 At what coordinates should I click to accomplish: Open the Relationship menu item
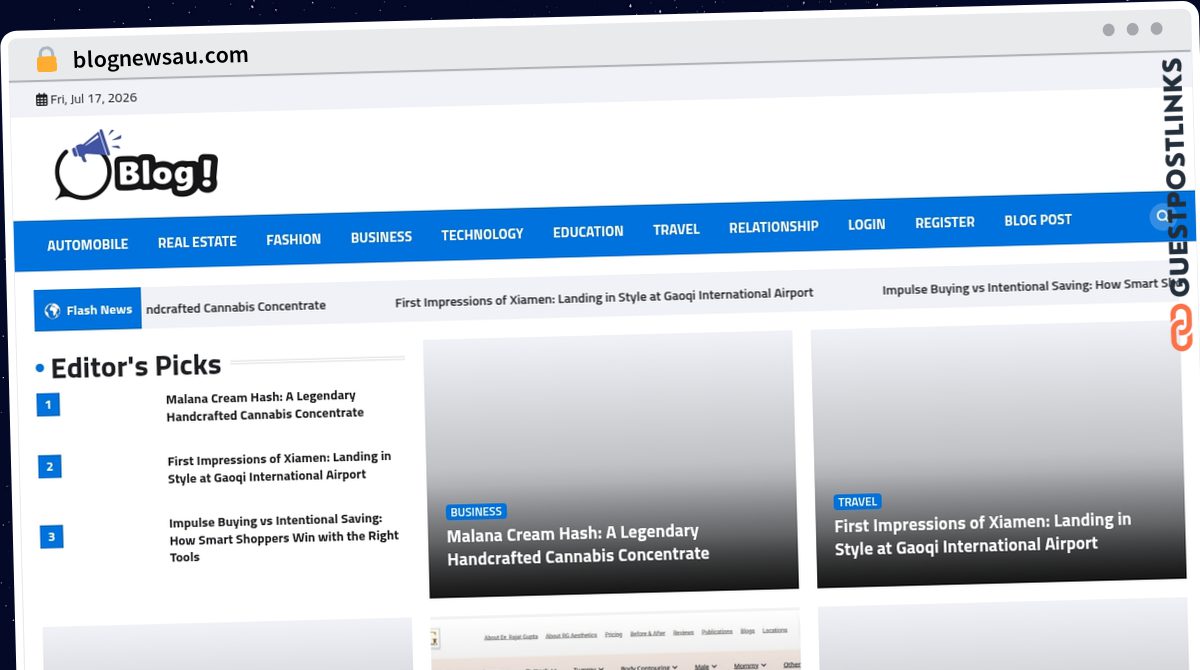pos(773,227)
